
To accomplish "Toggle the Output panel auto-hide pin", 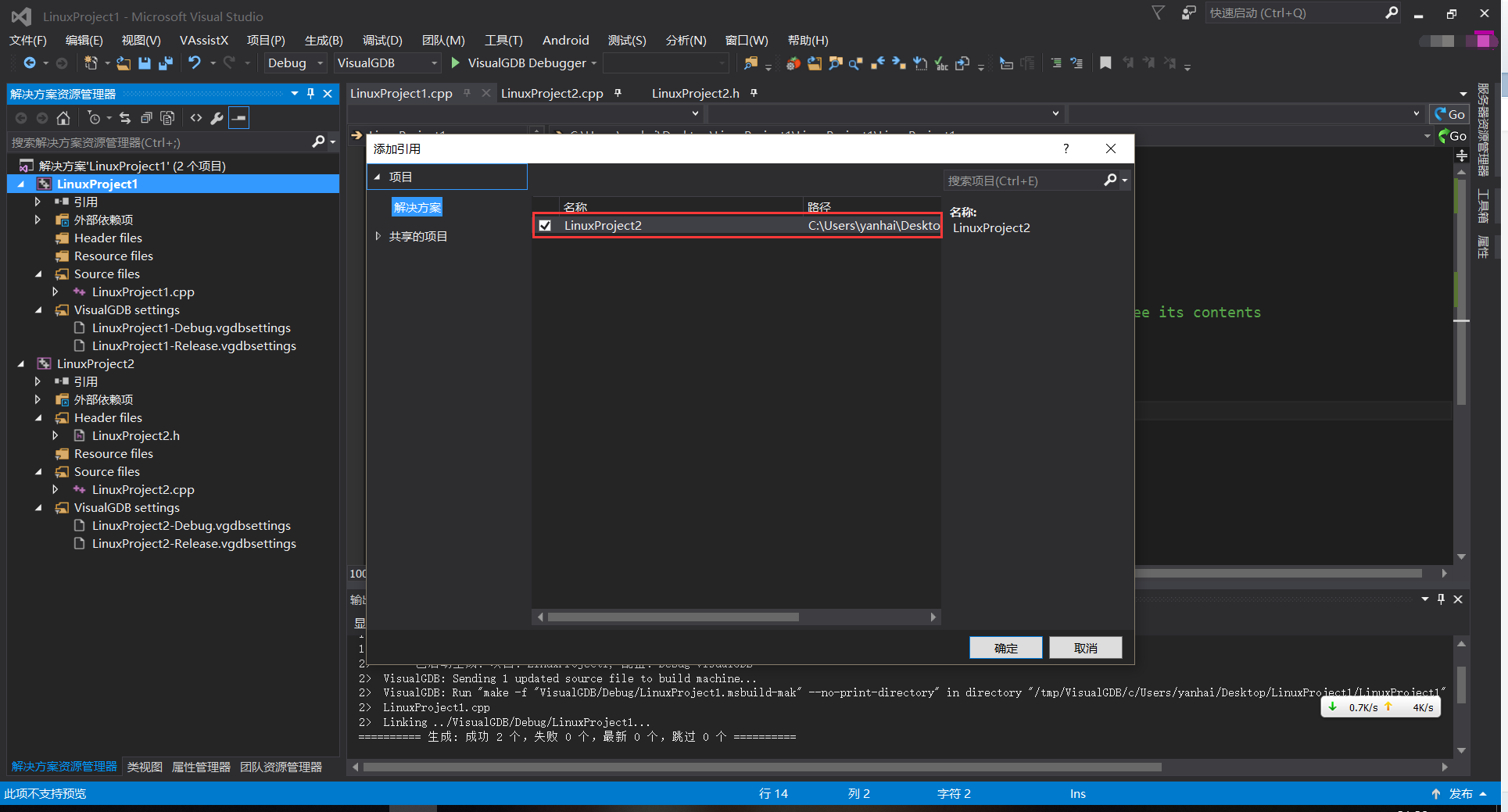I will point(1441,599).
